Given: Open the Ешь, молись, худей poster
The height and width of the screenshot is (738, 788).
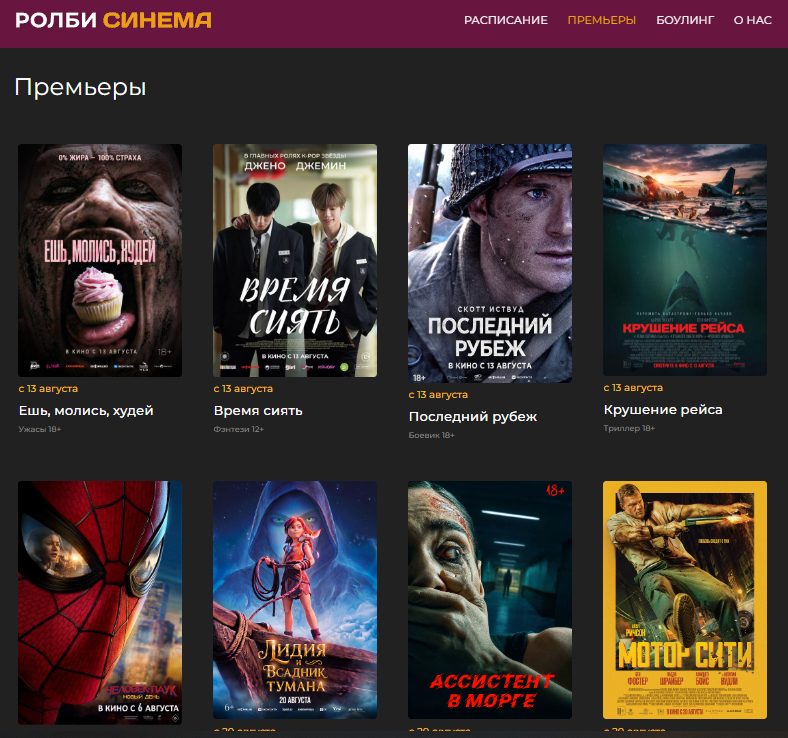Looking at the screenshot, I should [x=100, y=260].
